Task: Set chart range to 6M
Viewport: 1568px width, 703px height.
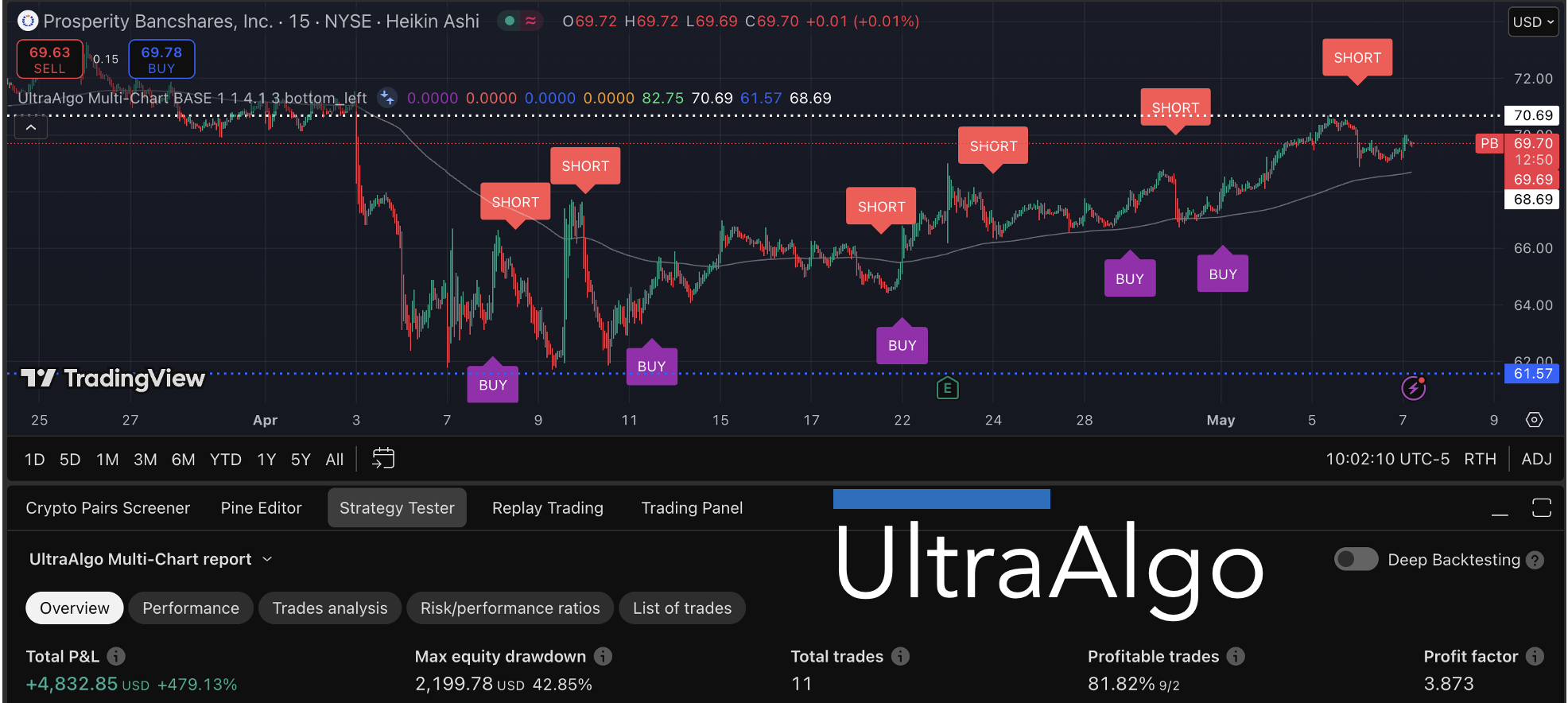Action: coord(183,460)
